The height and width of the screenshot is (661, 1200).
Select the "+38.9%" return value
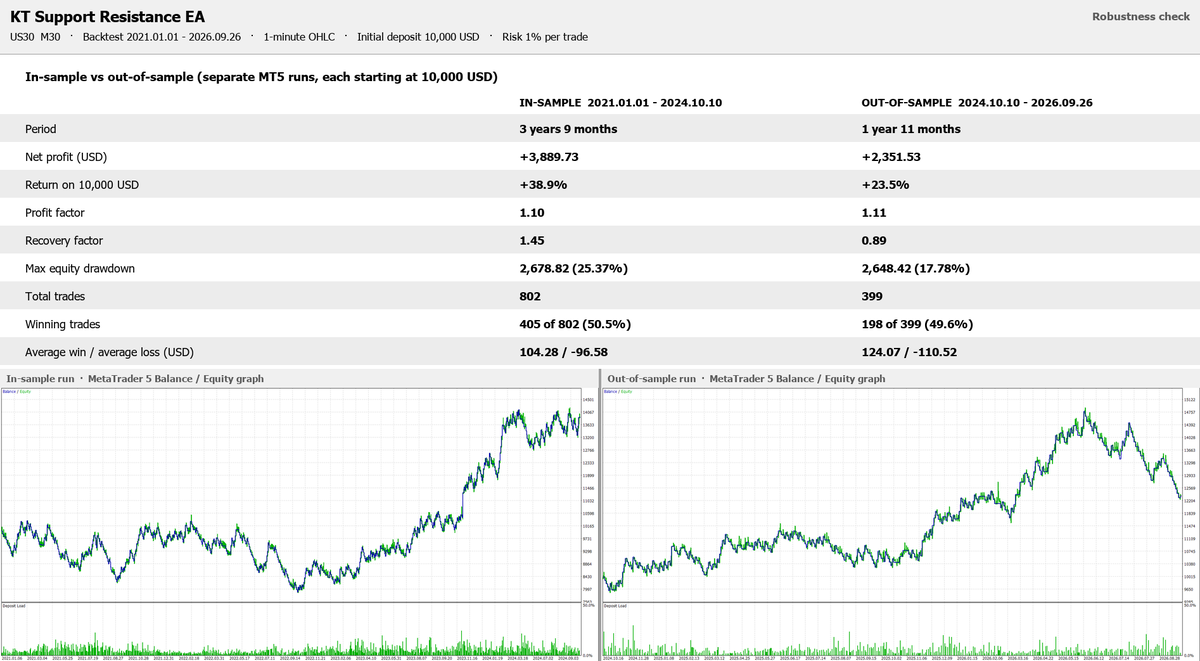click(x=541, y=185)
